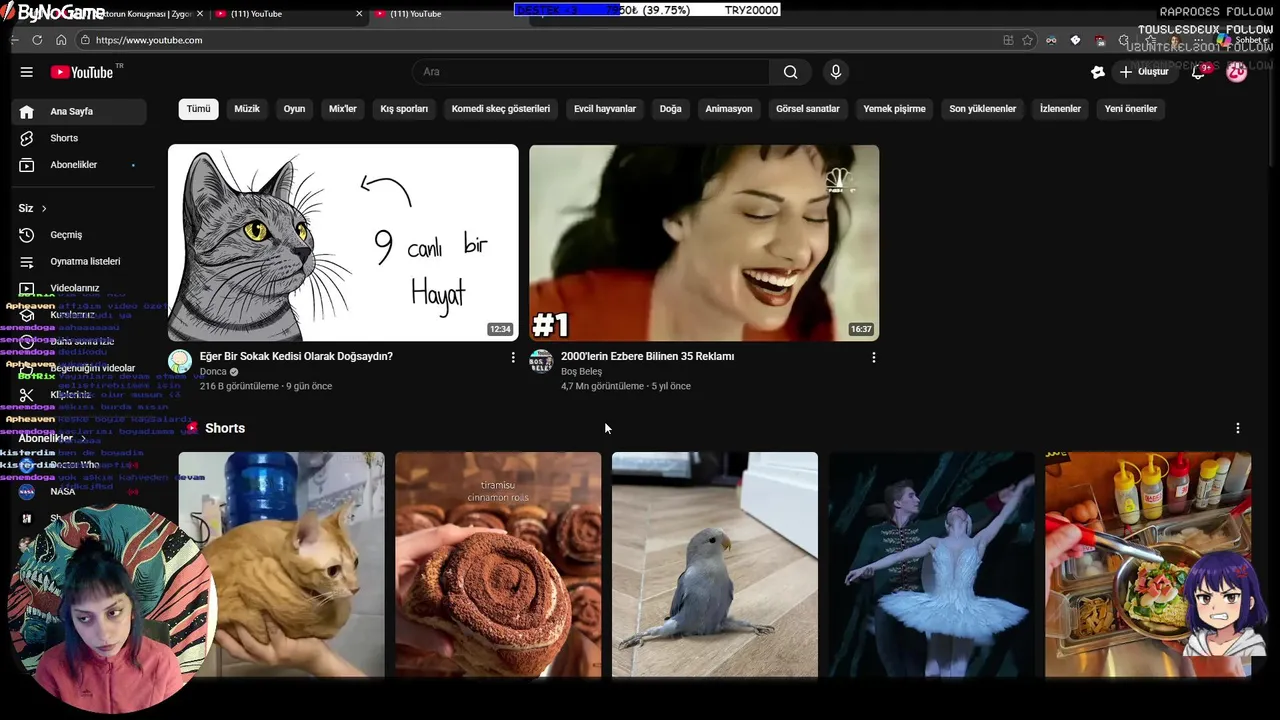Image resolution: width=1280 pixels, height=720 pixels.
Task: Open the YouTube hamburger guide menu
Action: (x=27, y=72)
